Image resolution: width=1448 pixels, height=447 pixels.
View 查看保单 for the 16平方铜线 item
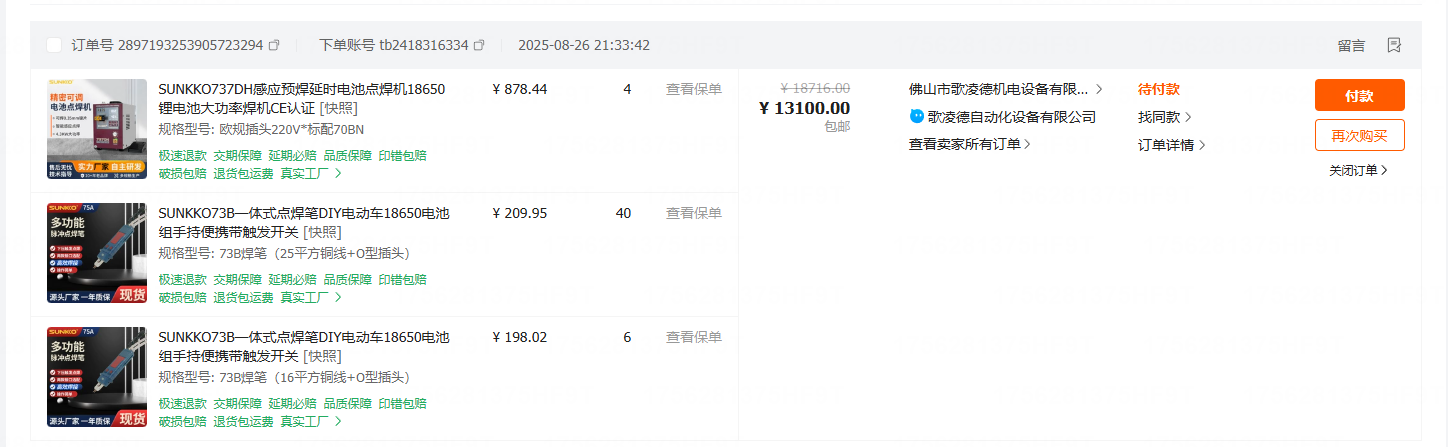(x=694, y=337)
